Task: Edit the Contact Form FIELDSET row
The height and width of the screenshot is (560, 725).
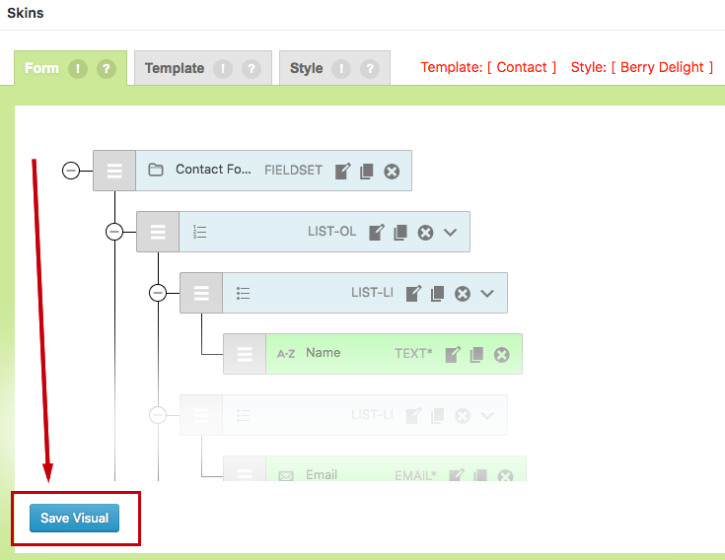Action: pos(343,171)
